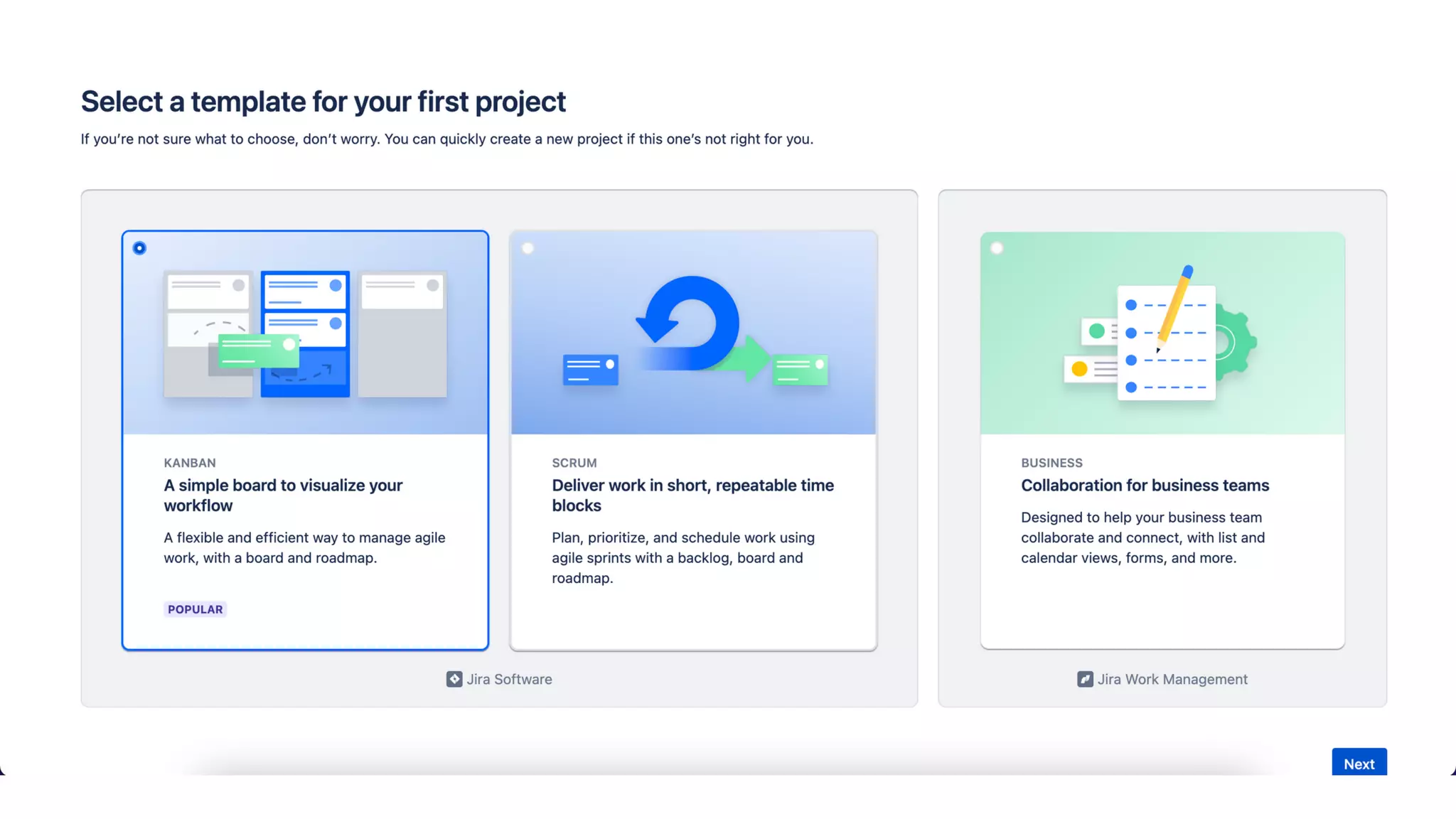The image size is (1456, 819).
Task: Click the Next button
Action: (x=1359, y=763)
